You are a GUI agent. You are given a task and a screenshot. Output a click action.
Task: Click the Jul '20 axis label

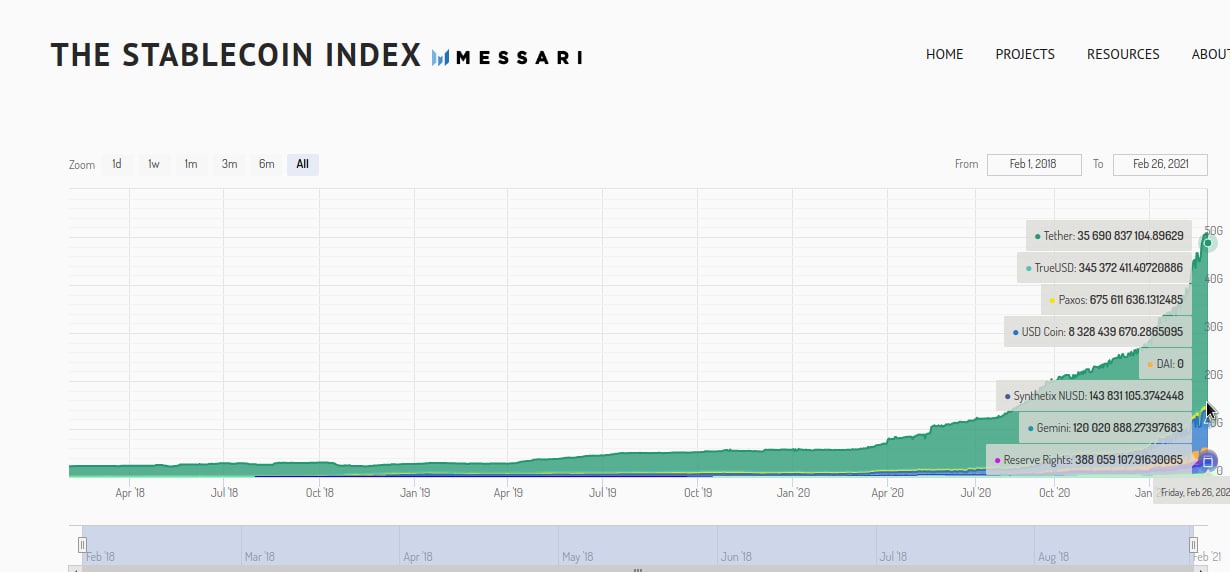pyautogui.click(x=976, y=493)
